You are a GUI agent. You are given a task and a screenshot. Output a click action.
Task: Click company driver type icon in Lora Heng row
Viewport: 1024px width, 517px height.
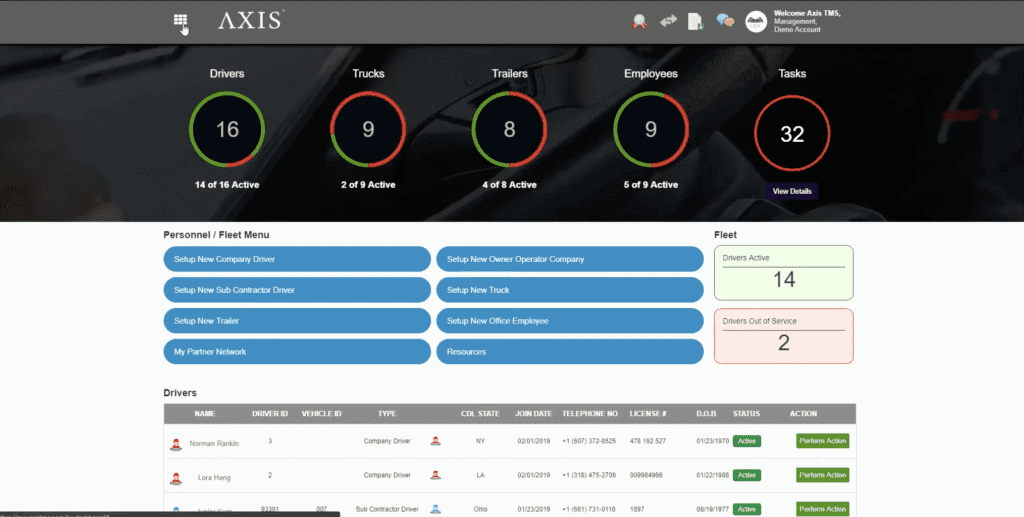tap(436, 475)
